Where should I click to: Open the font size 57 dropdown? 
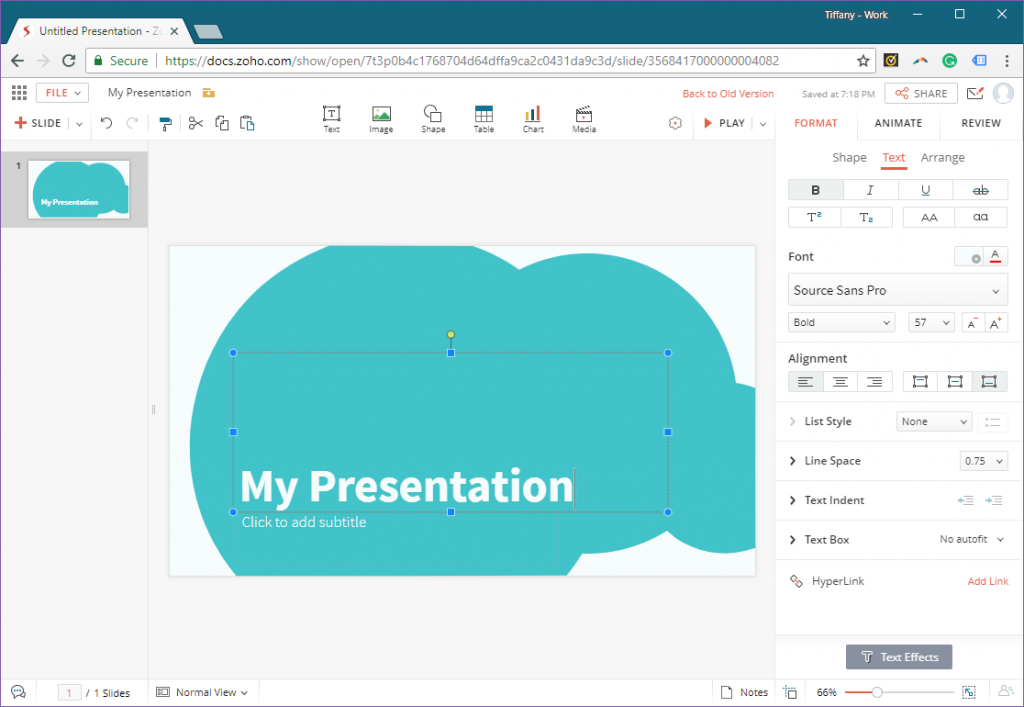(x=930, y=322)
